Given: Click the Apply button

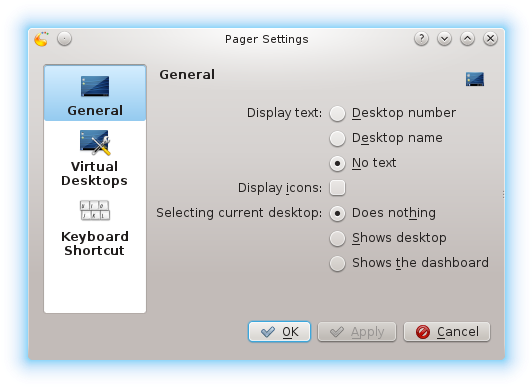Looking at the screenshot, I should [x=357, y=331].
